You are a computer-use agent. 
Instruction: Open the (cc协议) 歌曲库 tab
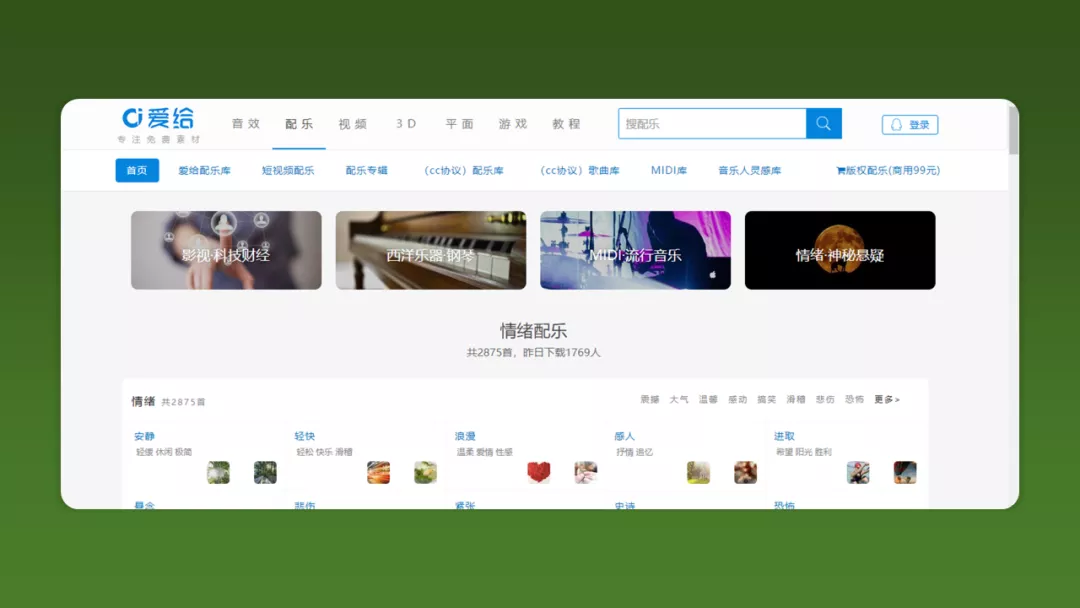coord(579,170)
